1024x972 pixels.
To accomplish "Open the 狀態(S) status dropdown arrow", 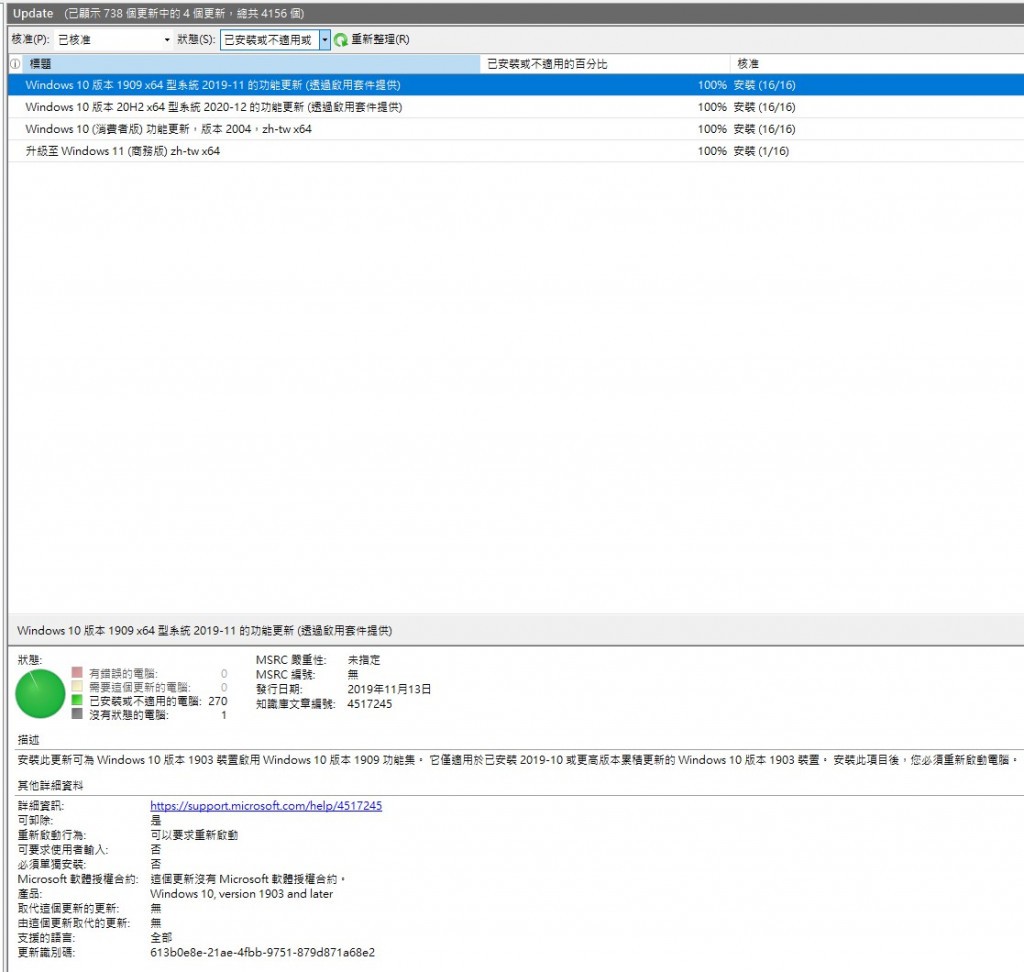I will tap(325, 40).
